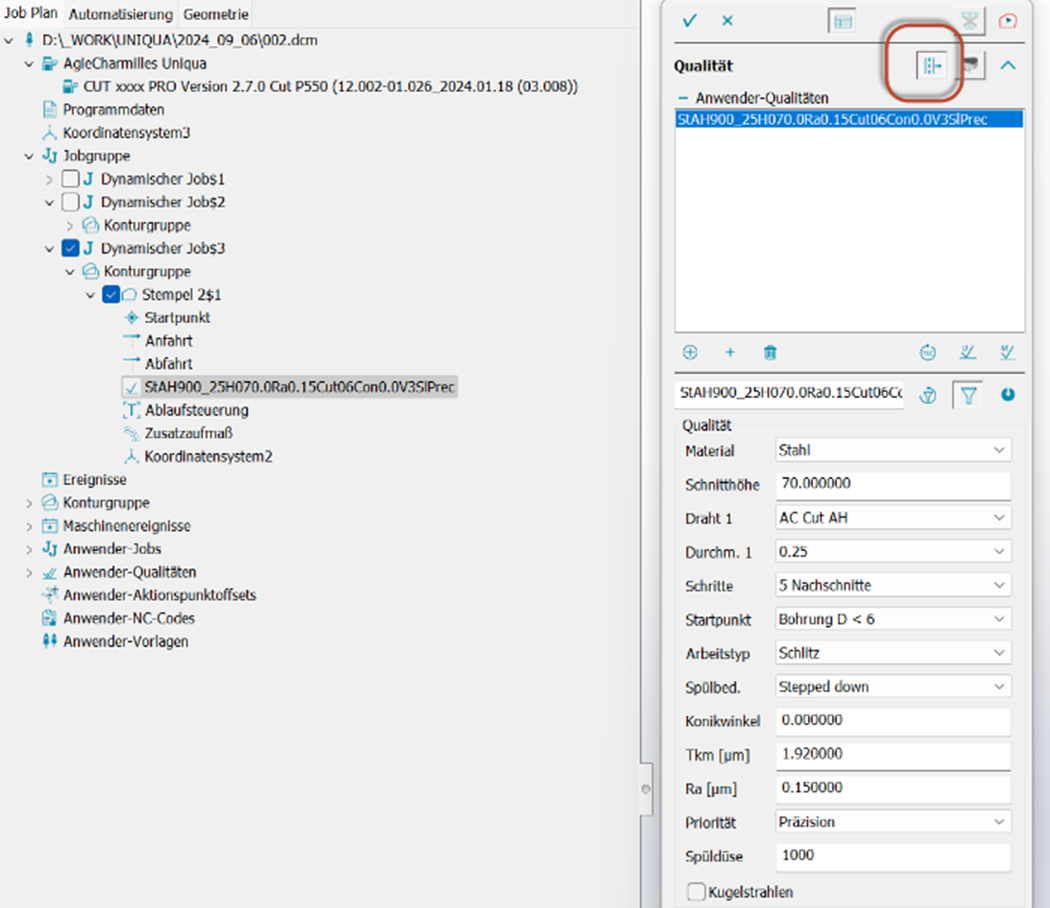Click the blue checkmark to confirm changes
The width and height of the screenshot is (1050, 908).
coord(689,21)
